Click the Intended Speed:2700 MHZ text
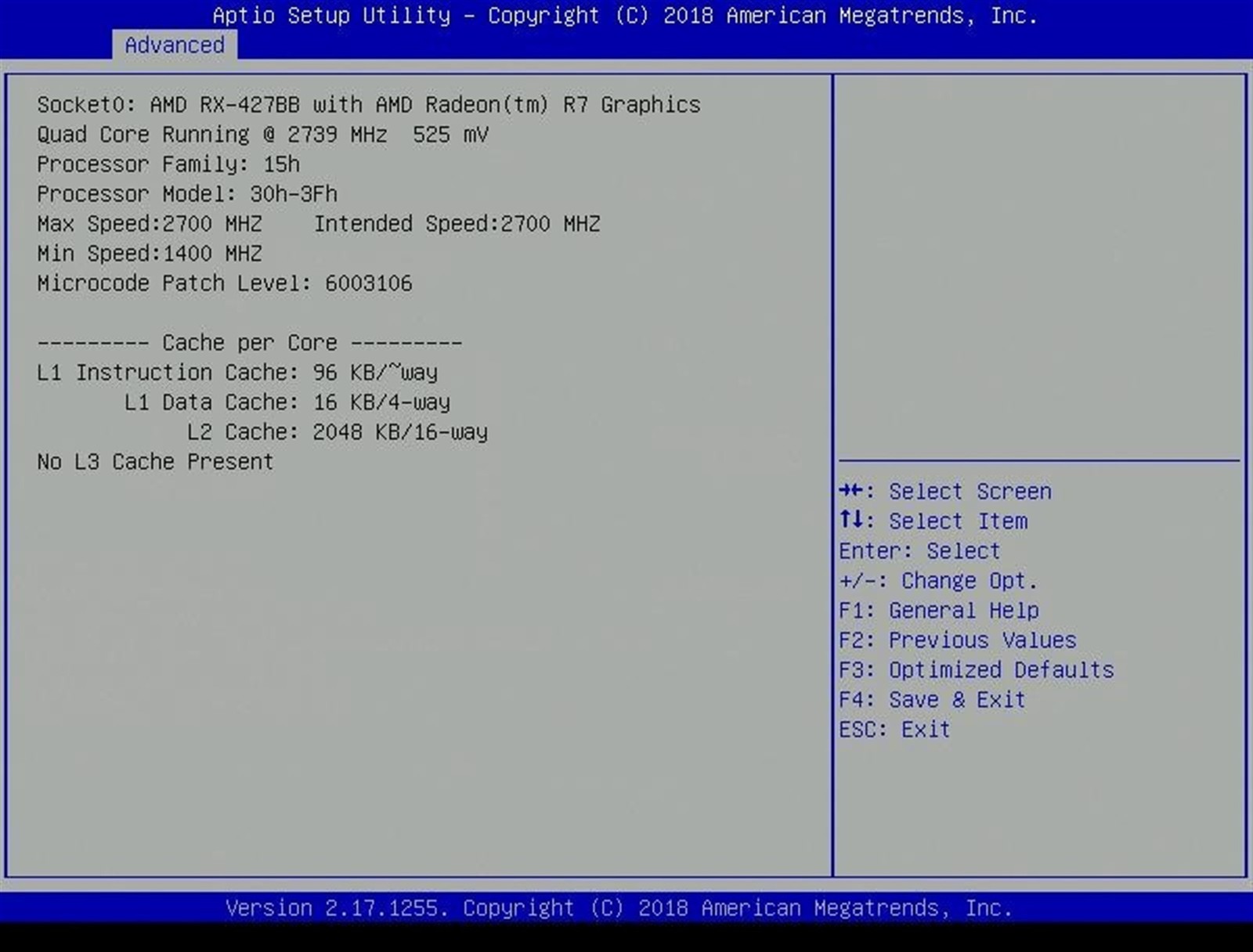 (457, 223)
